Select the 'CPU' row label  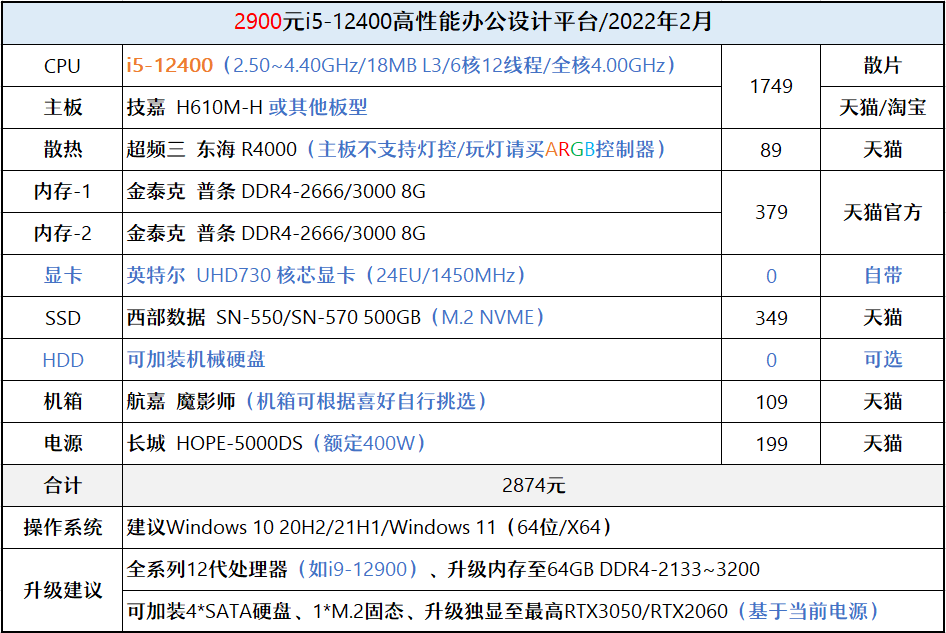point(62,66)
